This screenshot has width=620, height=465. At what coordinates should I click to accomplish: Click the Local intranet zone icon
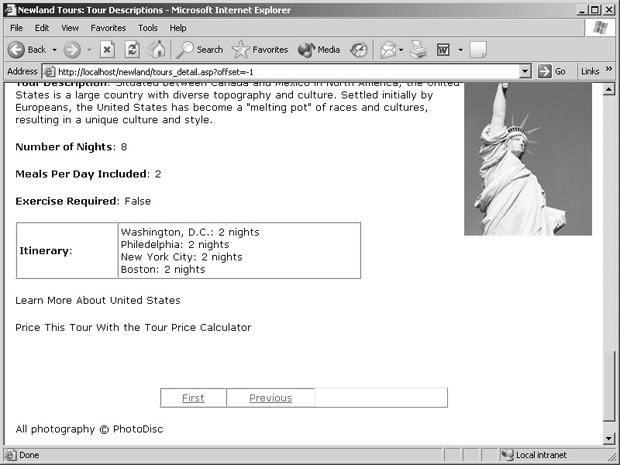tap(507, 455)
